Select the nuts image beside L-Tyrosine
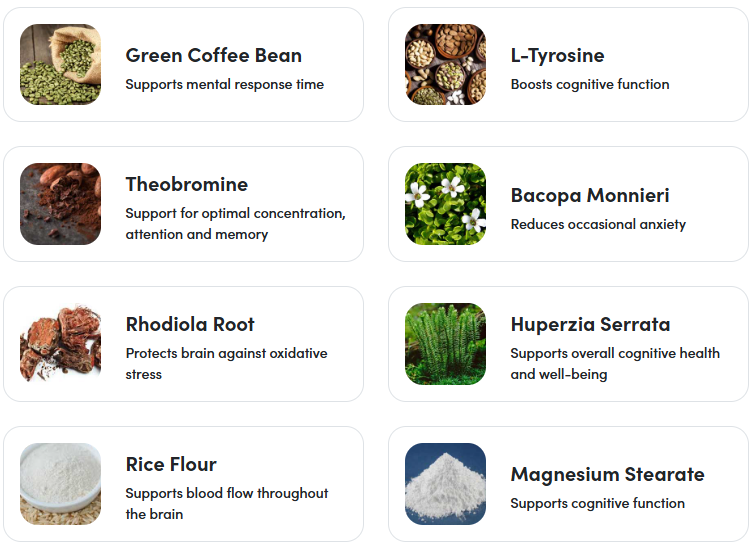The image size is (751, 548). click(445, 64)
